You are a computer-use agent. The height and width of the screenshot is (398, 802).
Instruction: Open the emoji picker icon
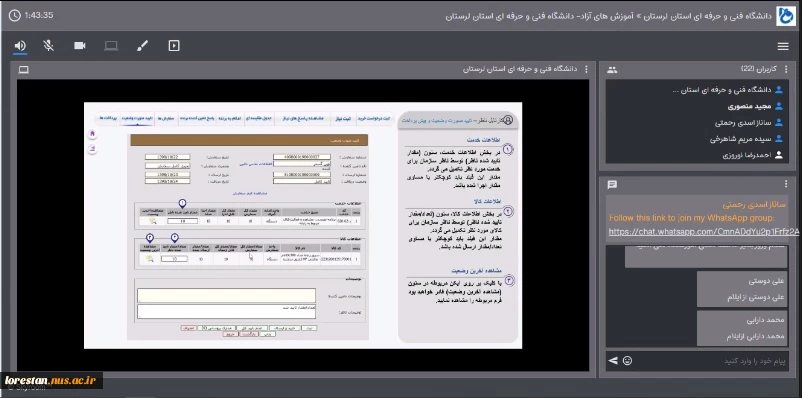[x=628, y=361]
